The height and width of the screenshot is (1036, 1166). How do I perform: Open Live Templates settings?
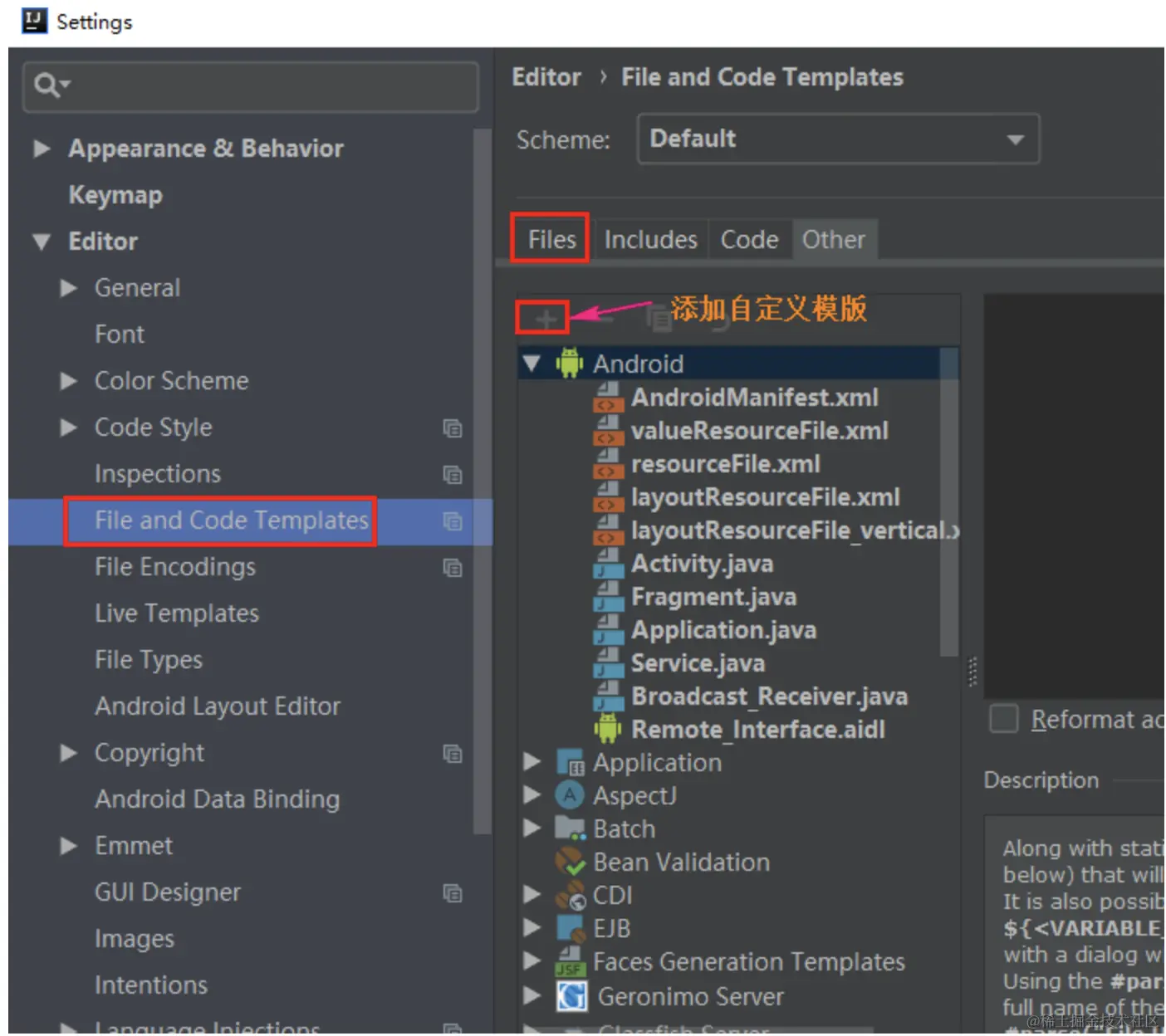click(x=177, y=613)
